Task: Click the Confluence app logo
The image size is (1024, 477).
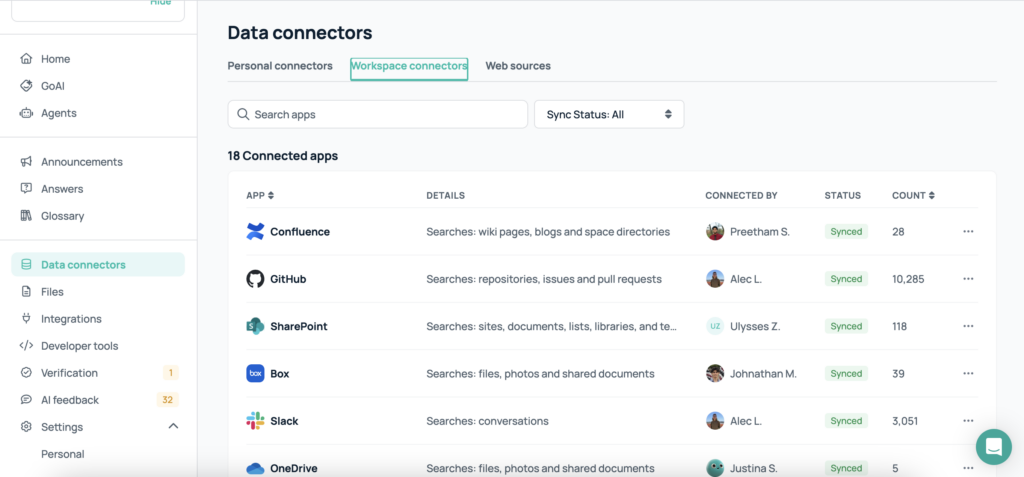Action: pos(255,231)
